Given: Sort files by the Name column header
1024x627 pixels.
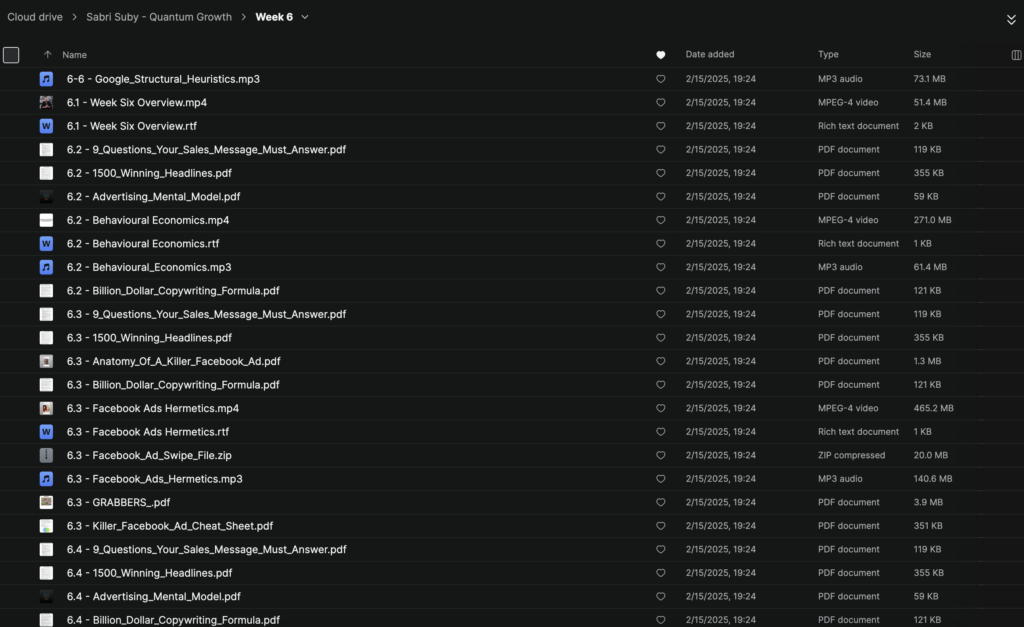Looking at the screenshot, I should click(x=74, y=55).
